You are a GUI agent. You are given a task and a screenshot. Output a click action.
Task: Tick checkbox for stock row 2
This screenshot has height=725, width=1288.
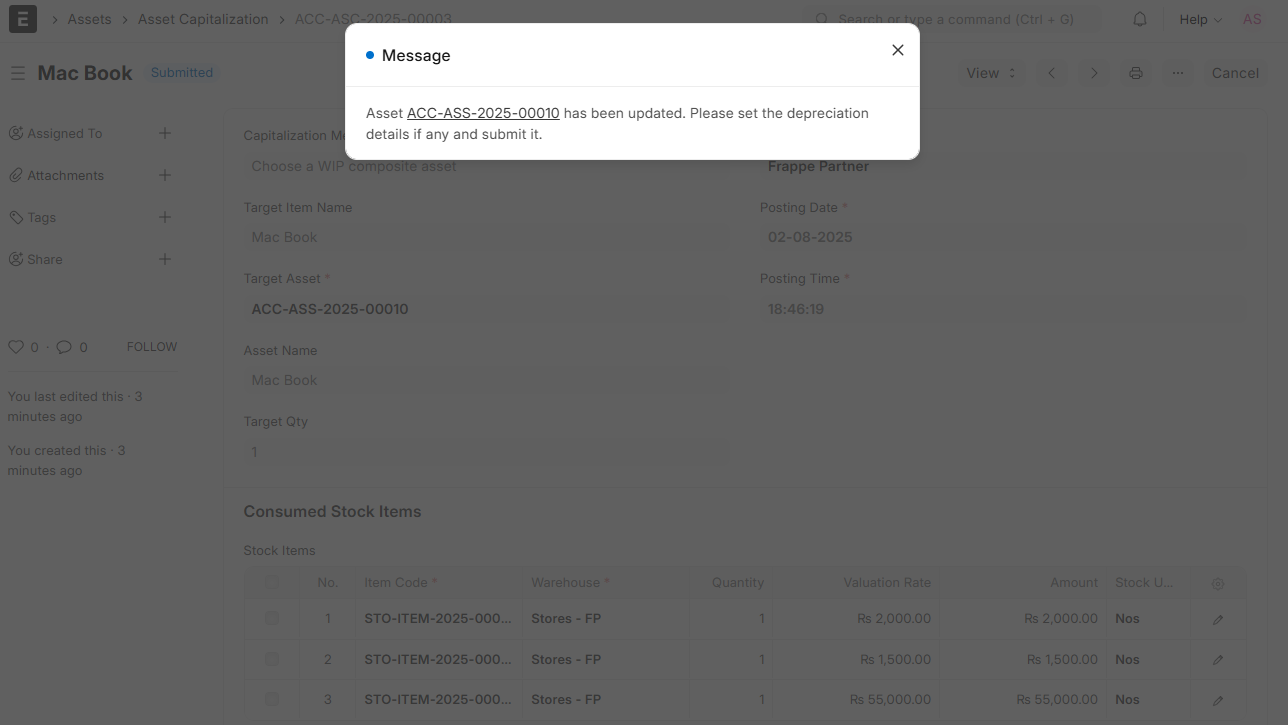tap(272, 660)
